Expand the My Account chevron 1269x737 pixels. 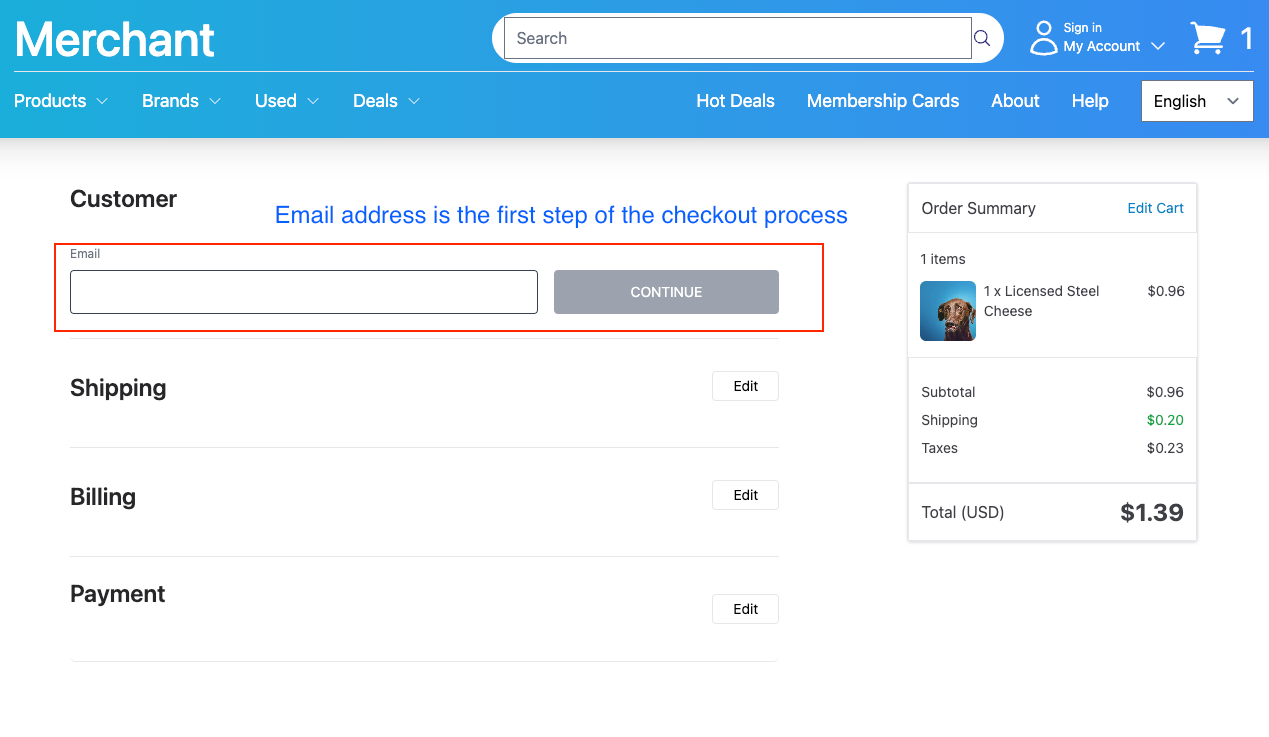tap(1159, 45)
